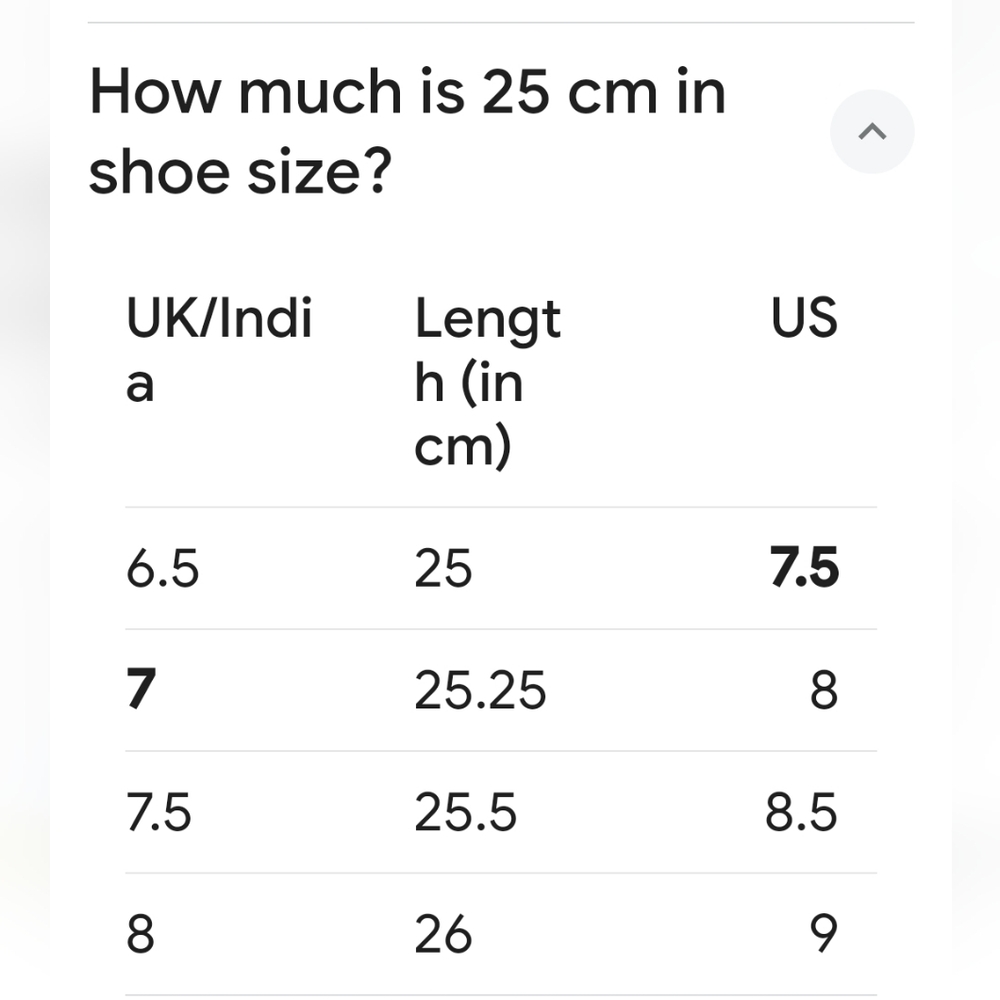Click the US size 8.5 cell
The width and height of the screenshot is (1000, 1000).
[x=801, y=812]
